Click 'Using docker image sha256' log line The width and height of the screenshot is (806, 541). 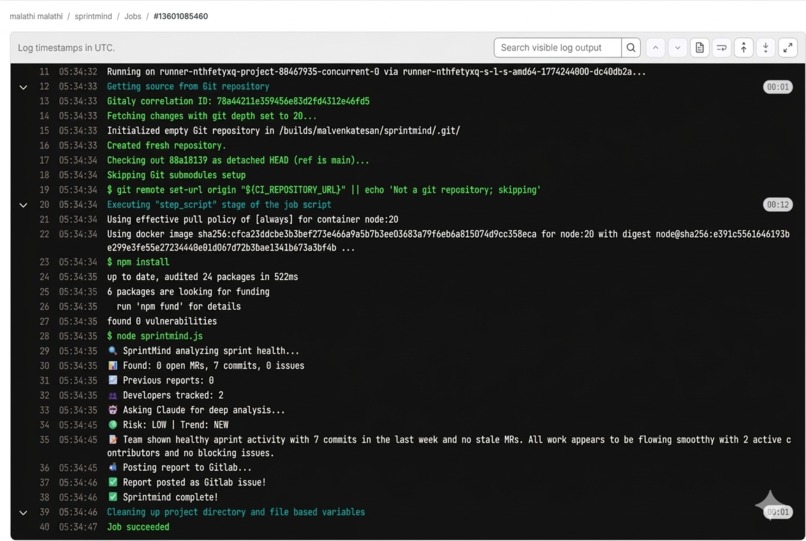(x=448, y=241)
